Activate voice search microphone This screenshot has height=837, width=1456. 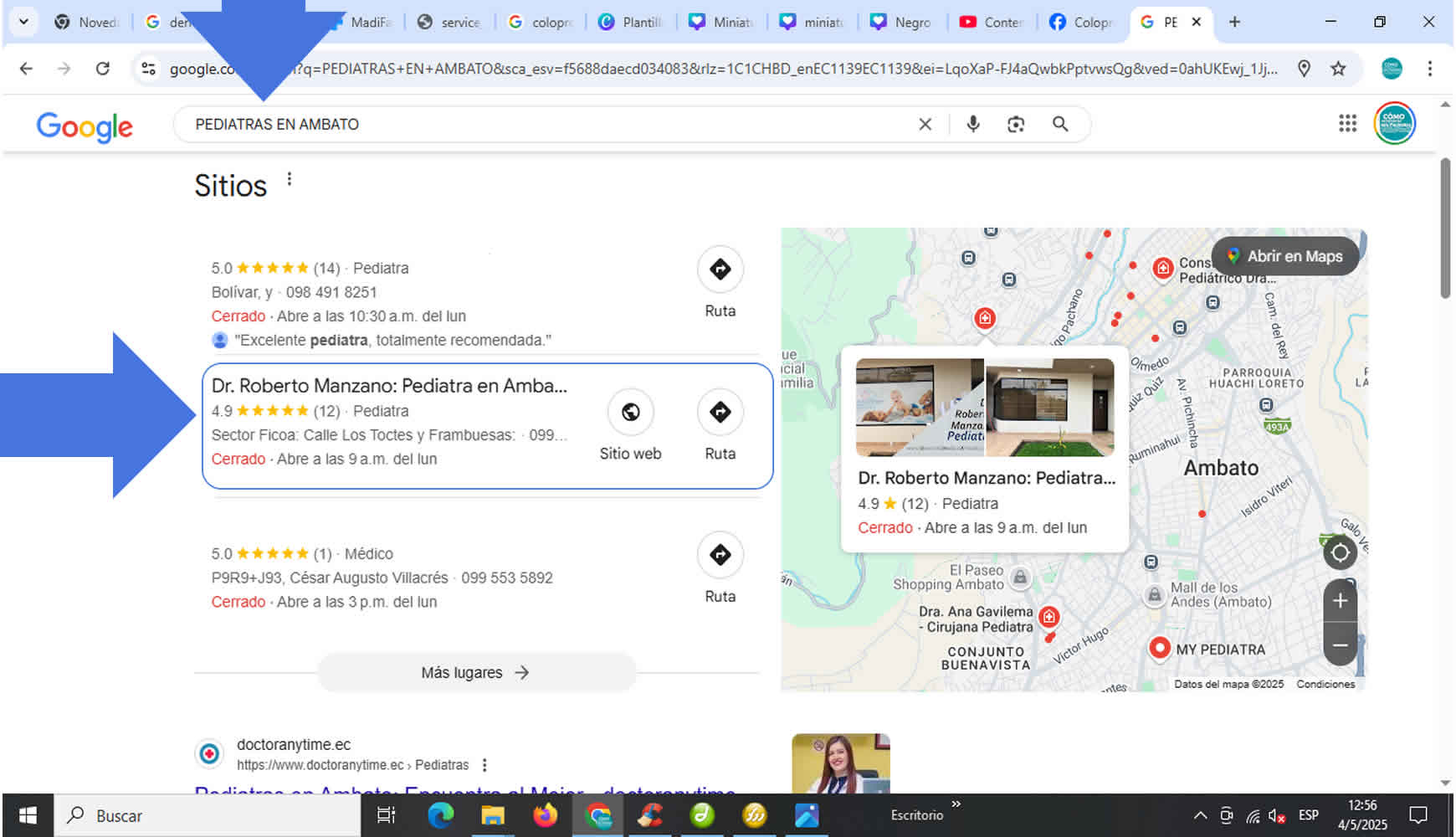[x=972, y=123]
